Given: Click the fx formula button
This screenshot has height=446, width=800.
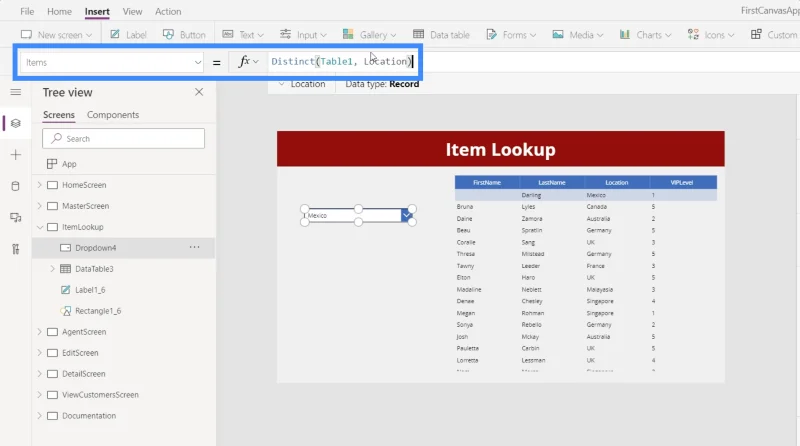Looking at the screenshot, I should pyautogui.click(x=248, y=62).
